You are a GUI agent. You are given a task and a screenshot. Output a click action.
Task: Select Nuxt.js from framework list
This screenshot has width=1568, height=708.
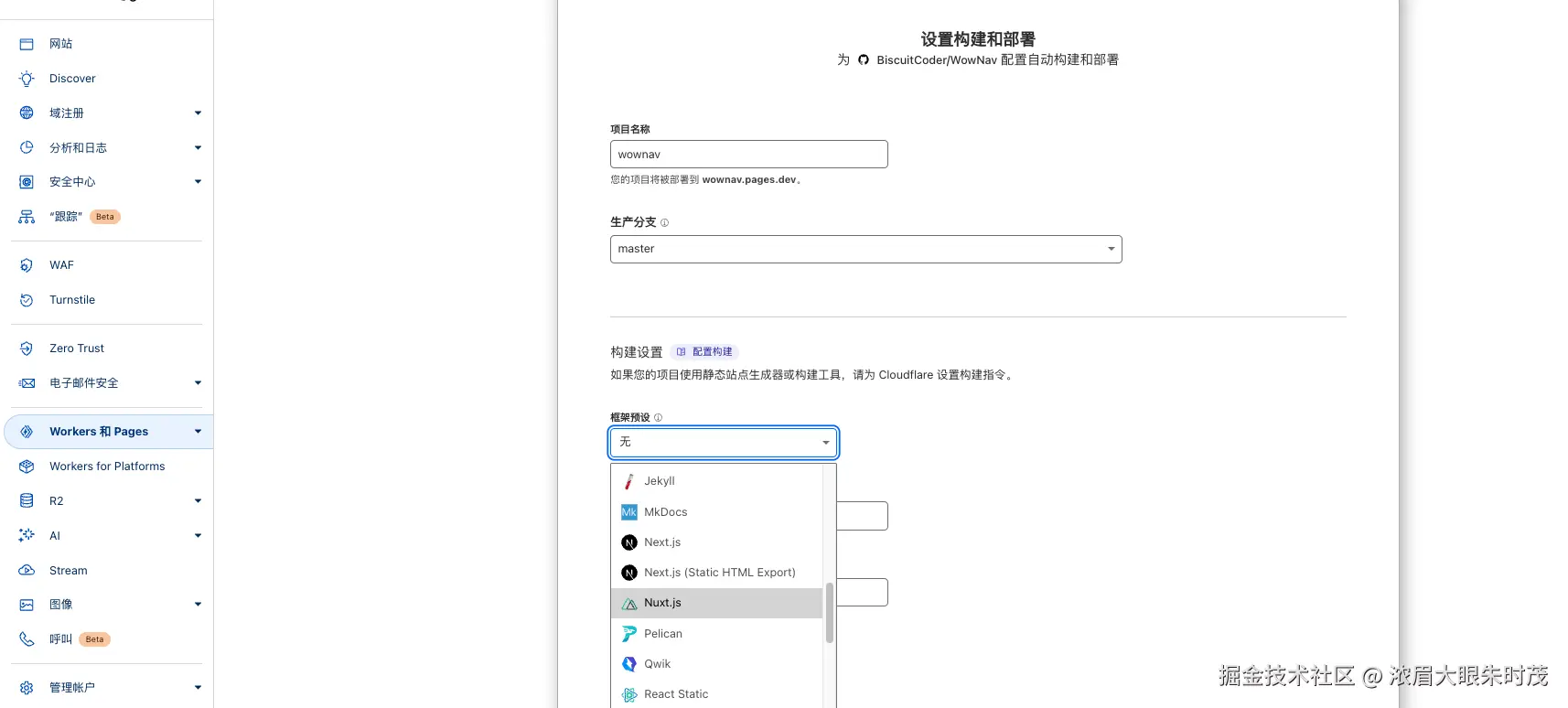point(717,603)
